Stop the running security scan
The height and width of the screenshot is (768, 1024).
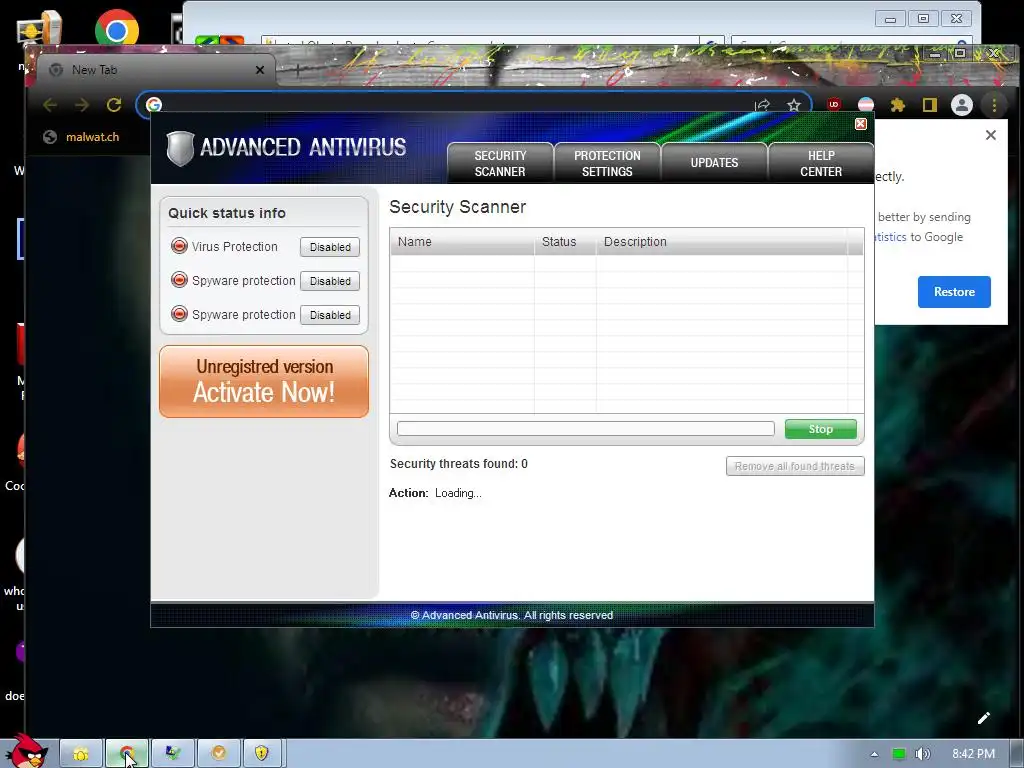point(820,429)
